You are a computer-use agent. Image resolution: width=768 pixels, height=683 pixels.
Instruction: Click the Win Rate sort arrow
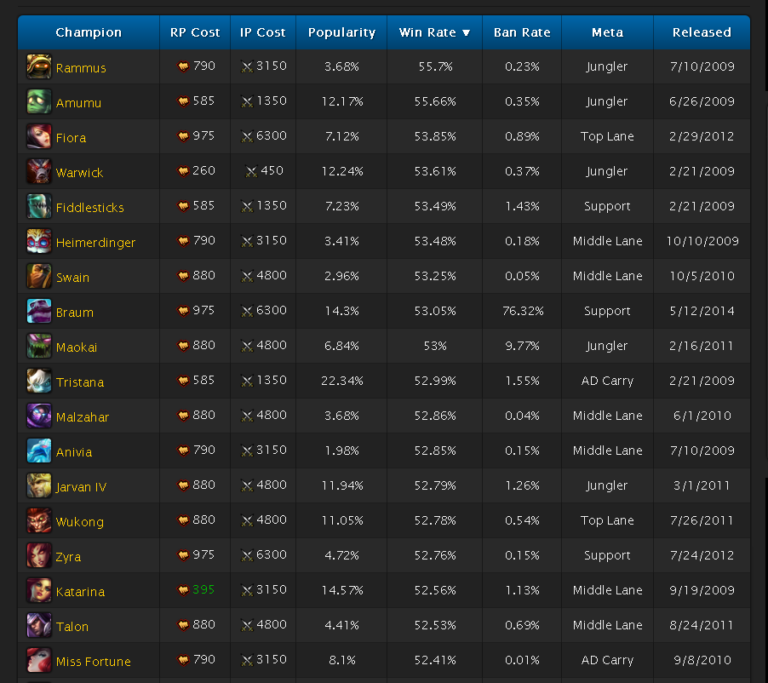point(466,33)
